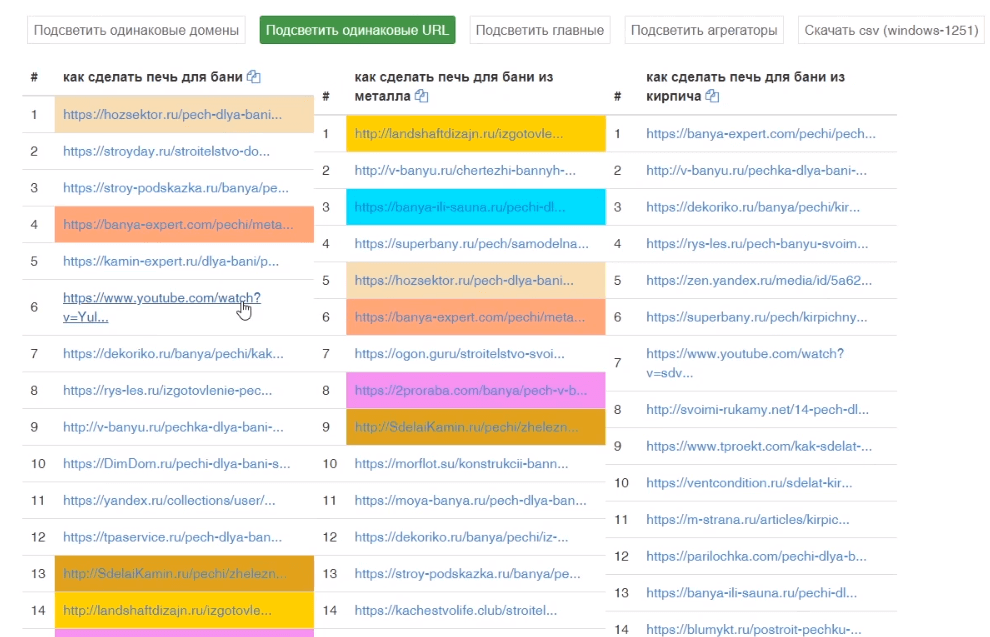Open the hozsektor.ru link in first column
Screen dimensions: 990x637
tap(172, 114)
